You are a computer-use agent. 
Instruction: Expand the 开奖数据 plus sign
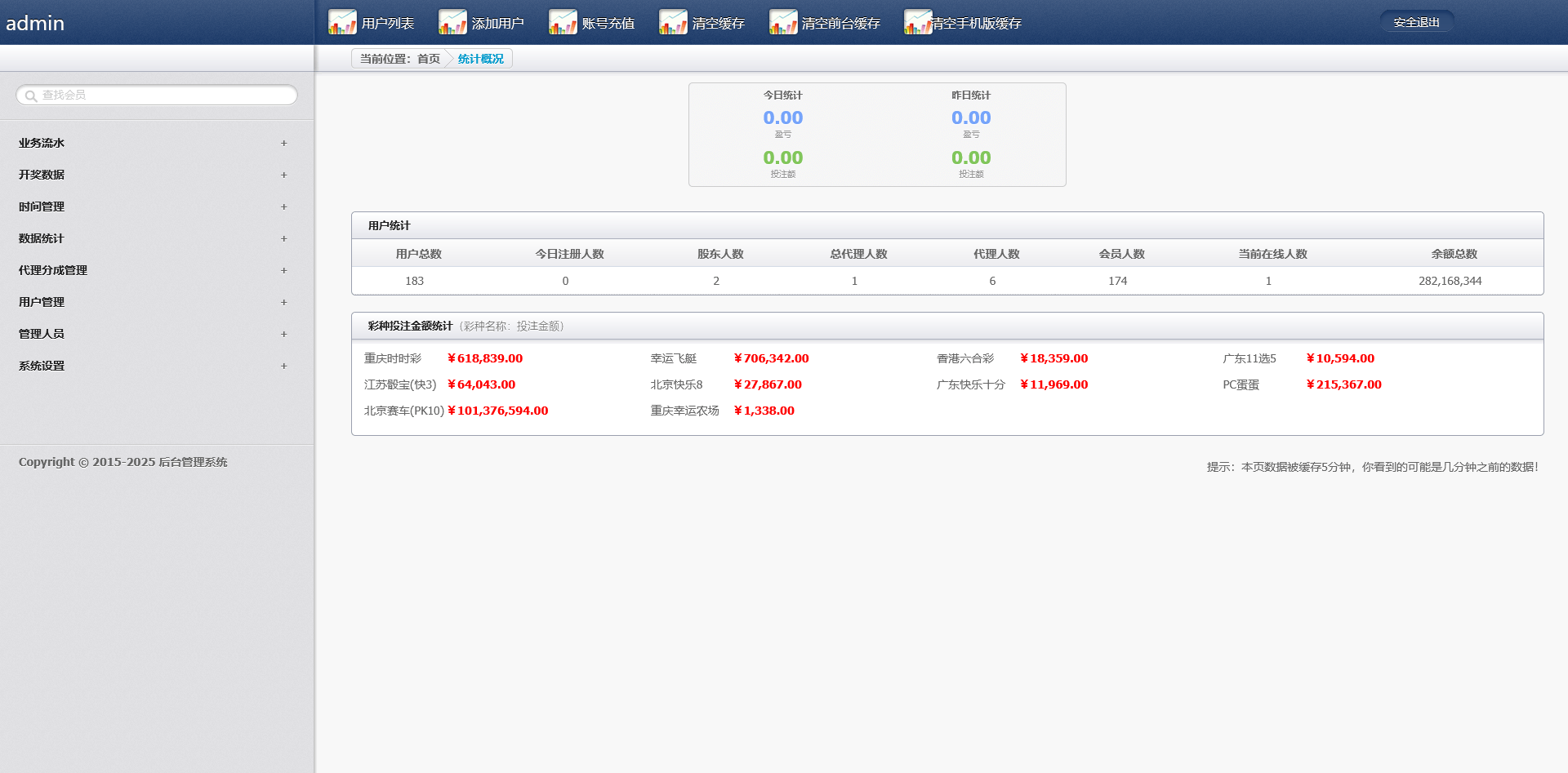(283, 175)
